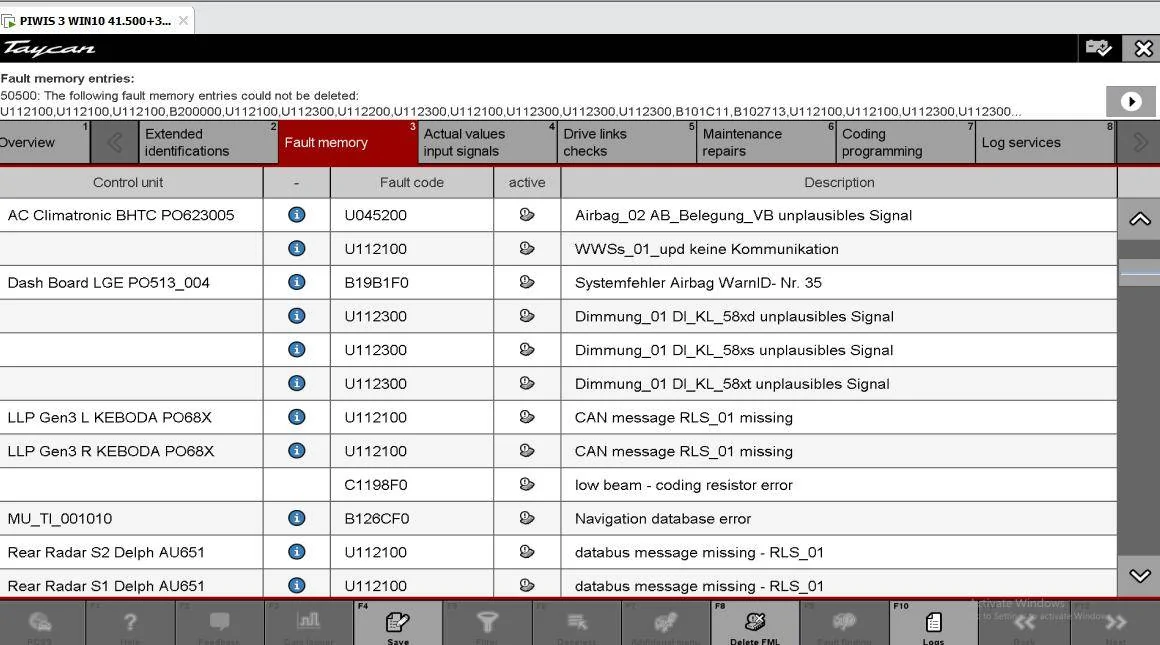Click active status icon for C1198F0
This screenshot has height=645, width=1160.
[x=527, y=484]
